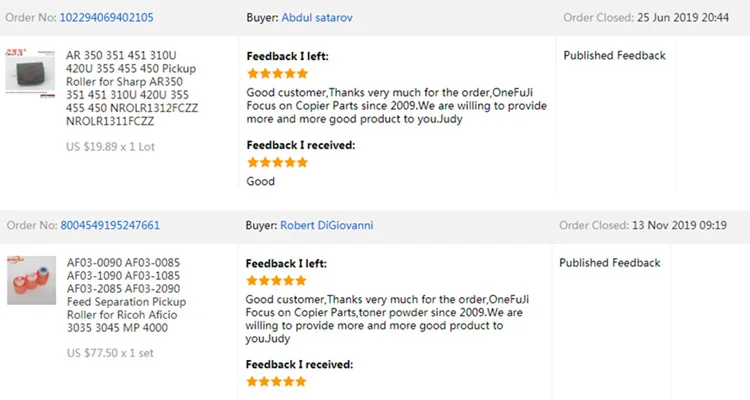This screenshot has width=750, height=400.
Task: Click star rating left for Abdul satarov's order
Action: [x=277, y=74]
